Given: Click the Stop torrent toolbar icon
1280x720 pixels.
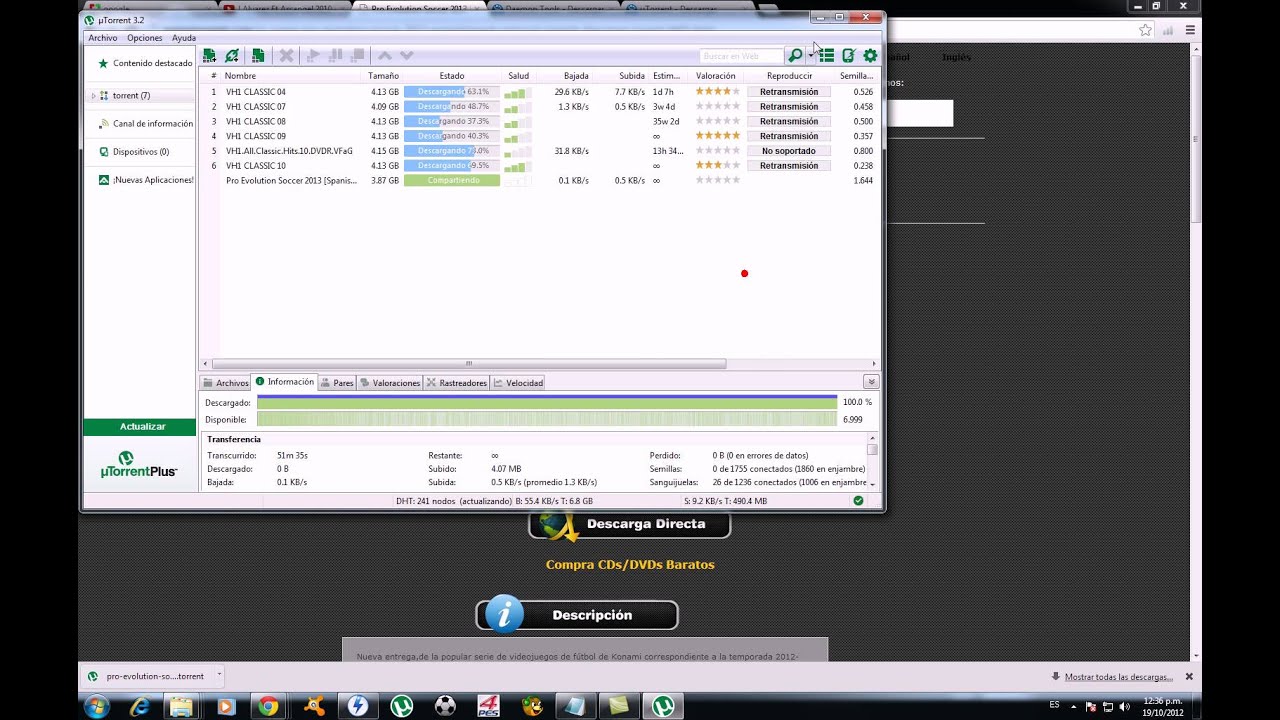Looking at the screenshot, I should 358,56.
